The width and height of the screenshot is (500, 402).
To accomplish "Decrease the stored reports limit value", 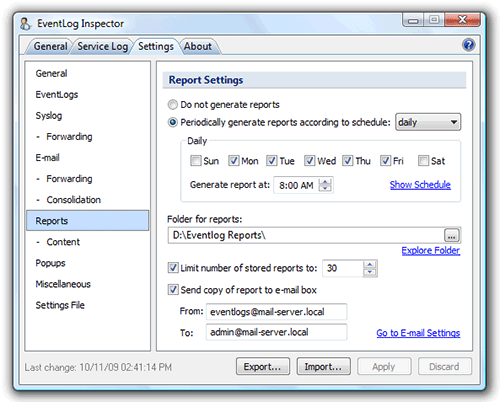I will coord(369,272).
